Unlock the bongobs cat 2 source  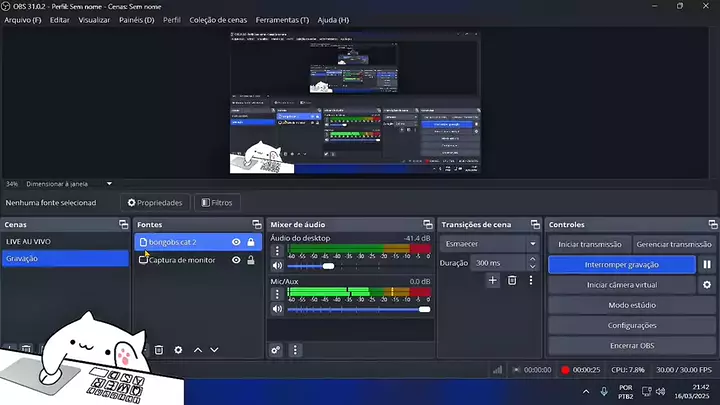[250, 242]
